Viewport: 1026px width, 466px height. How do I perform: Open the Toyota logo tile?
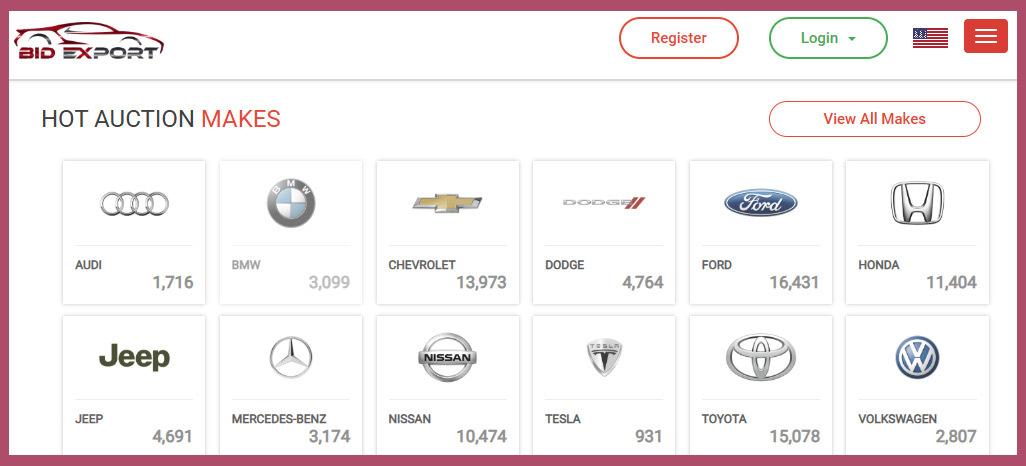click(x=761, y=357)
